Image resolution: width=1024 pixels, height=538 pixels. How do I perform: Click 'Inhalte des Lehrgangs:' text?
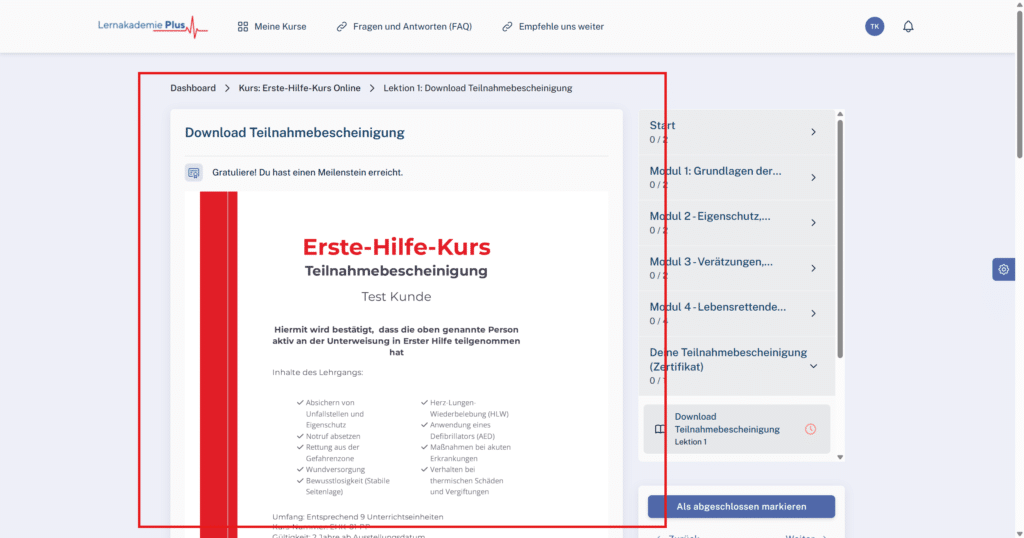317,372
